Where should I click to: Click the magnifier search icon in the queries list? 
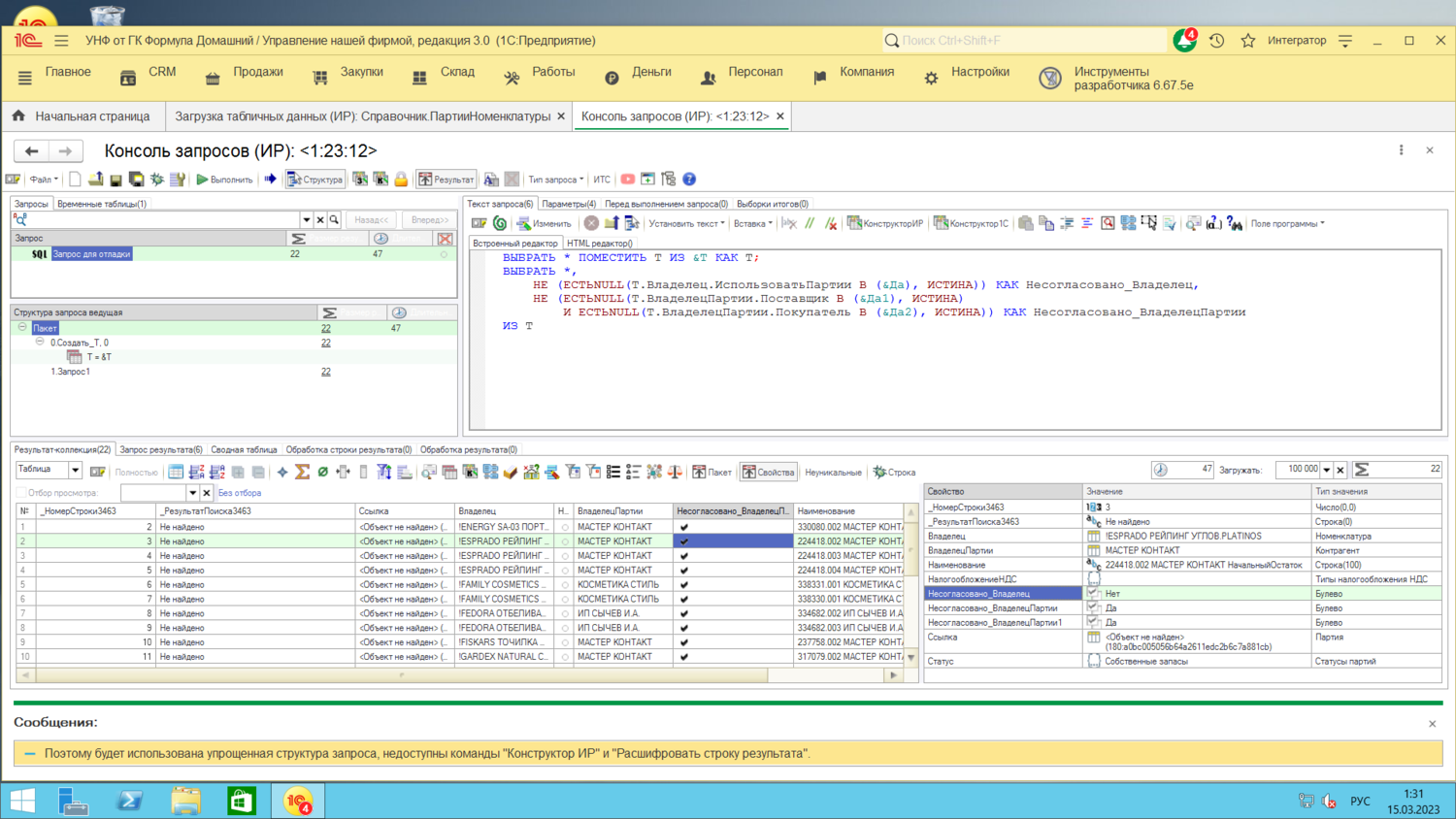(334, 220)
